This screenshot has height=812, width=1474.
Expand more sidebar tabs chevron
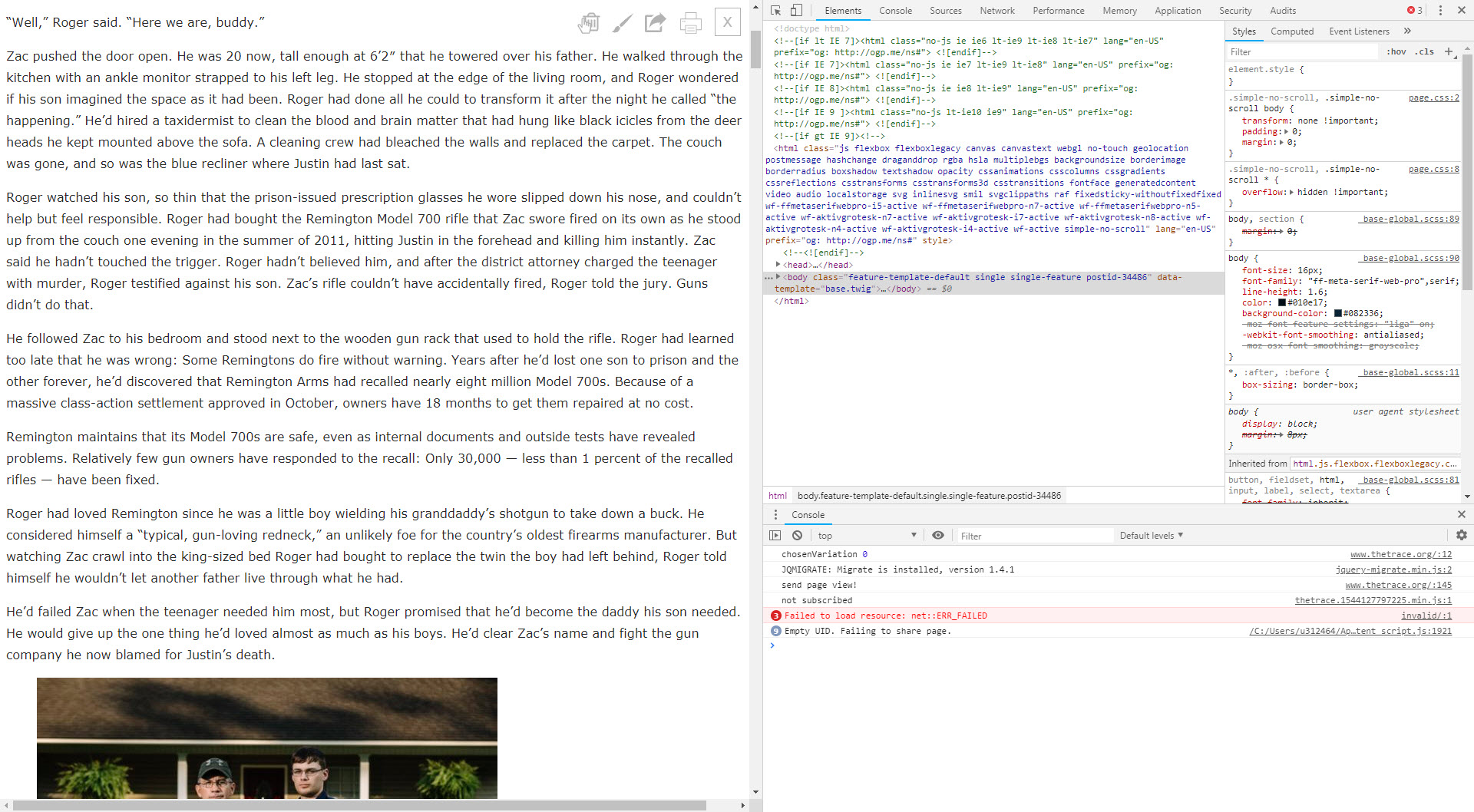(x=1407, y=31)
